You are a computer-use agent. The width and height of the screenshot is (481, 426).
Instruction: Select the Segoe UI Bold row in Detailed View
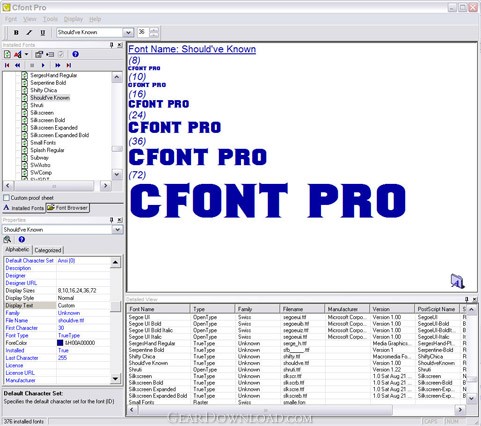(x=297, y=324)
